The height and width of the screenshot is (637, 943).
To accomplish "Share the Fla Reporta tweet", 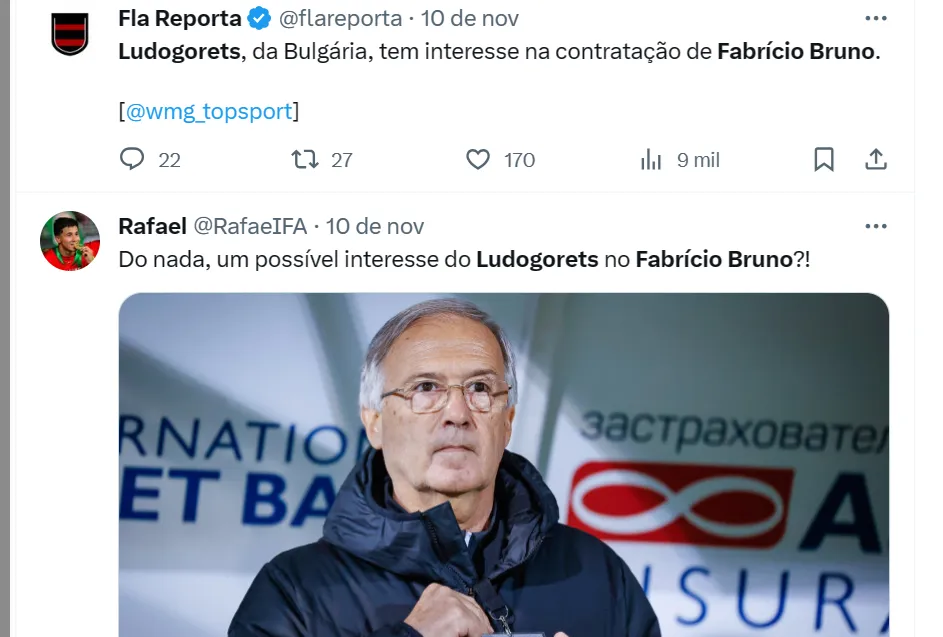I will point(876,159).
